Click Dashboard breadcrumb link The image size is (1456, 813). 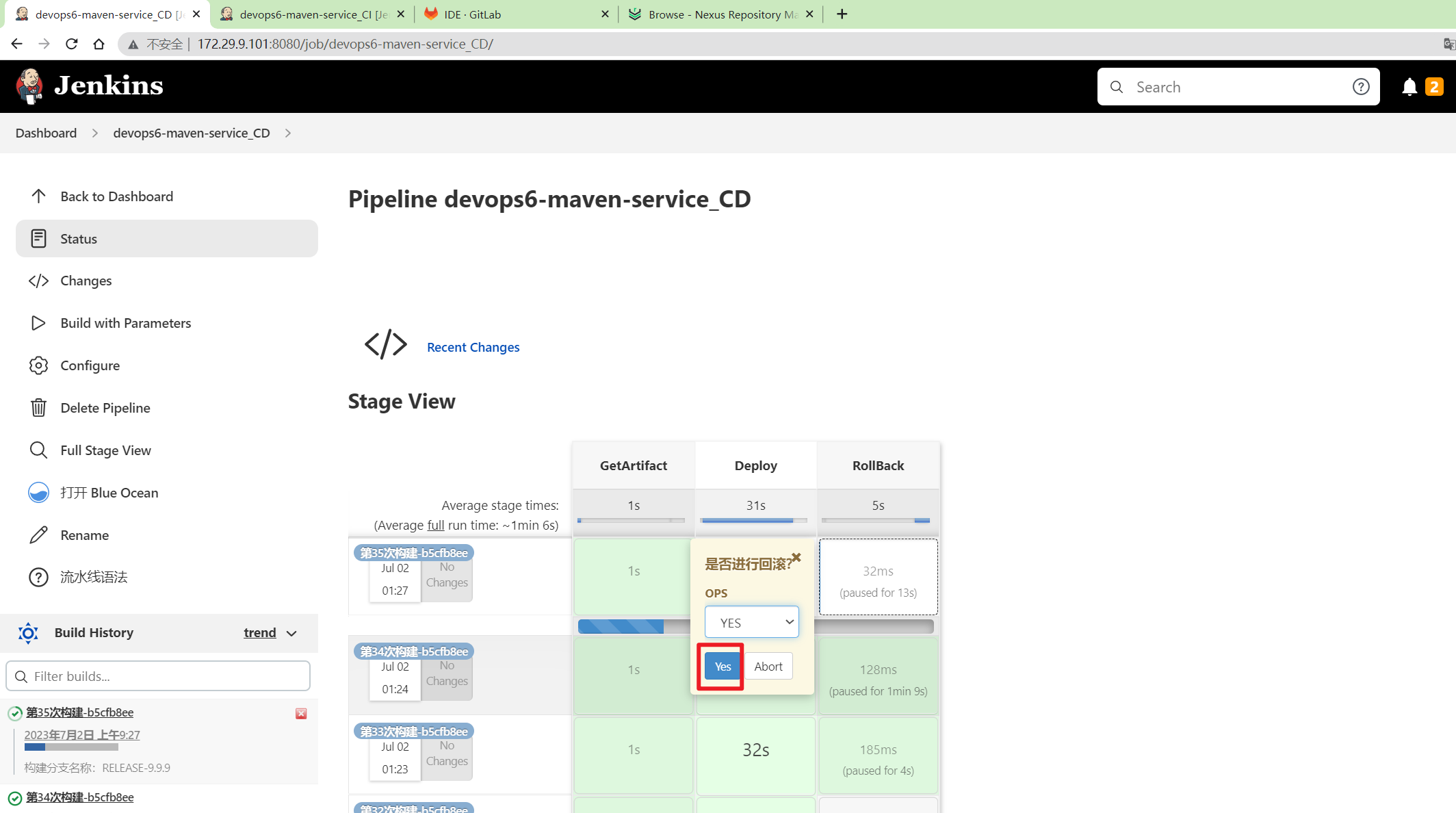coord(46,133)
